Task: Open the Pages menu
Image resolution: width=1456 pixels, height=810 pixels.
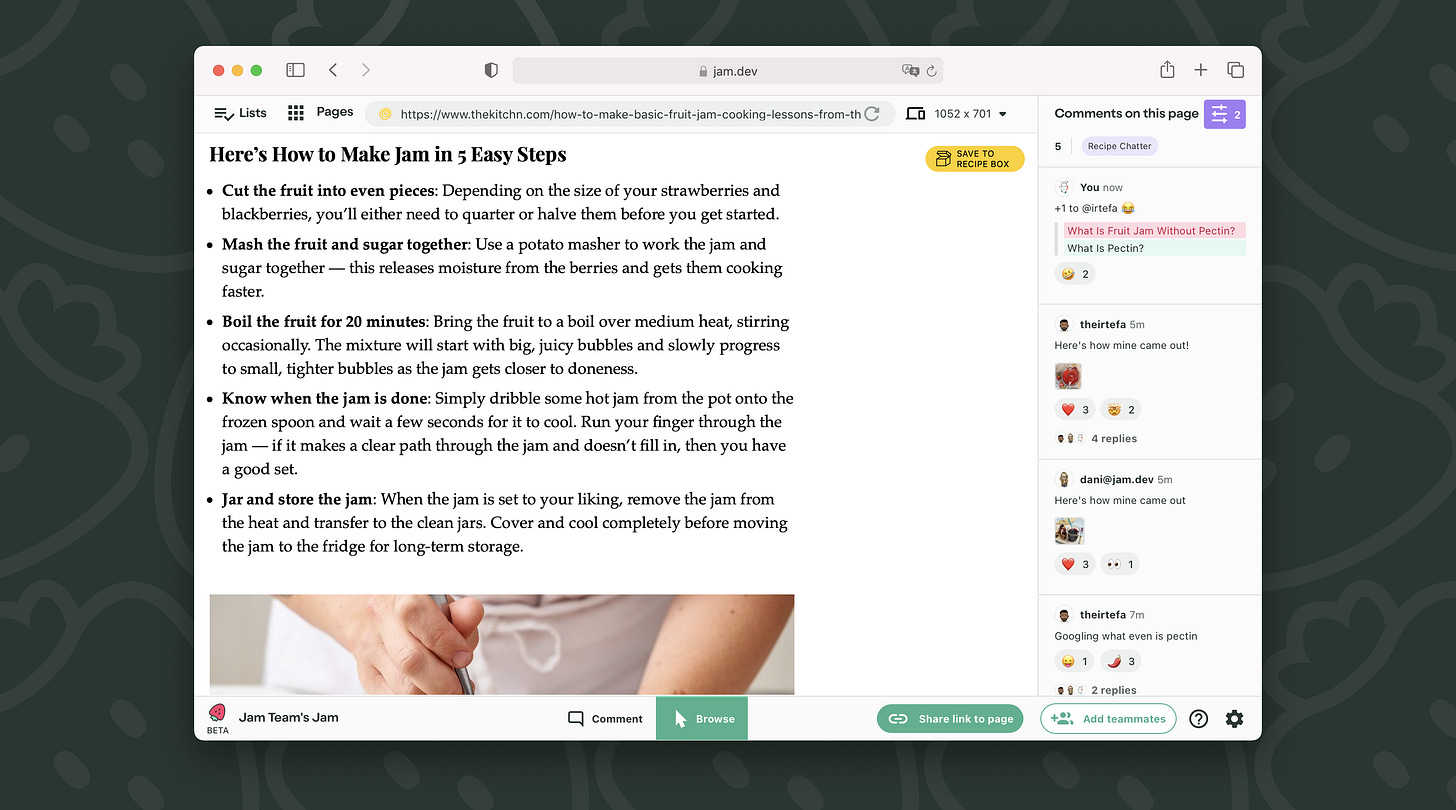Action: (x=321, y=113)
